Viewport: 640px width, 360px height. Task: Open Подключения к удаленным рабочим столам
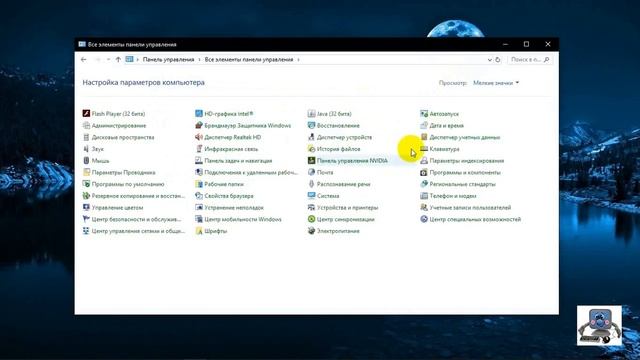(247, 172)
